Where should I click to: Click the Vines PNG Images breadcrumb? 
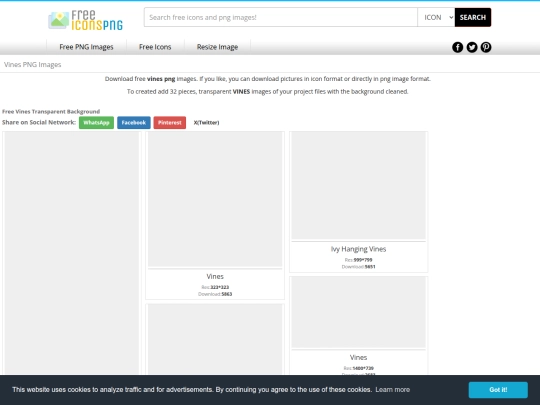click(x=33, y=65)
